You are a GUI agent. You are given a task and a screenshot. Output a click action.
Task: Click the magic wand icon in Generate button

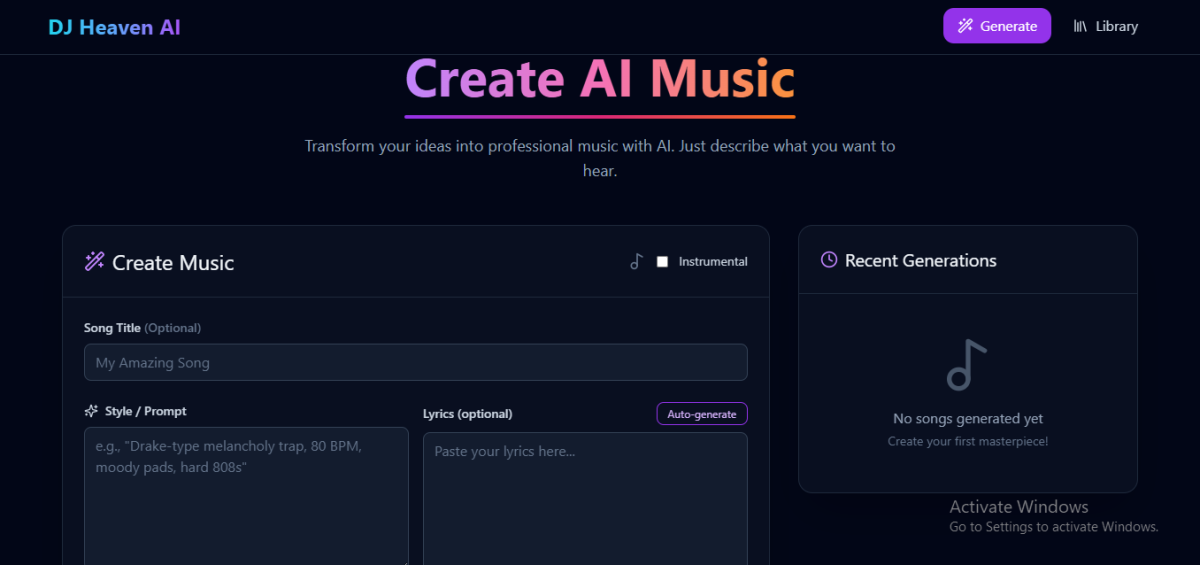(965, 26)
